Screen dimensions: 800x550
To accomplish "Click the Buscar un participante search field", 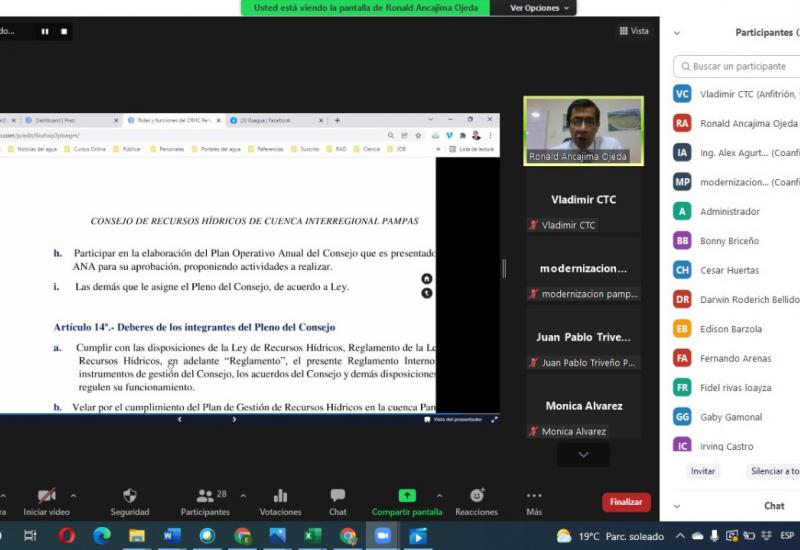I will pos(740,66).
